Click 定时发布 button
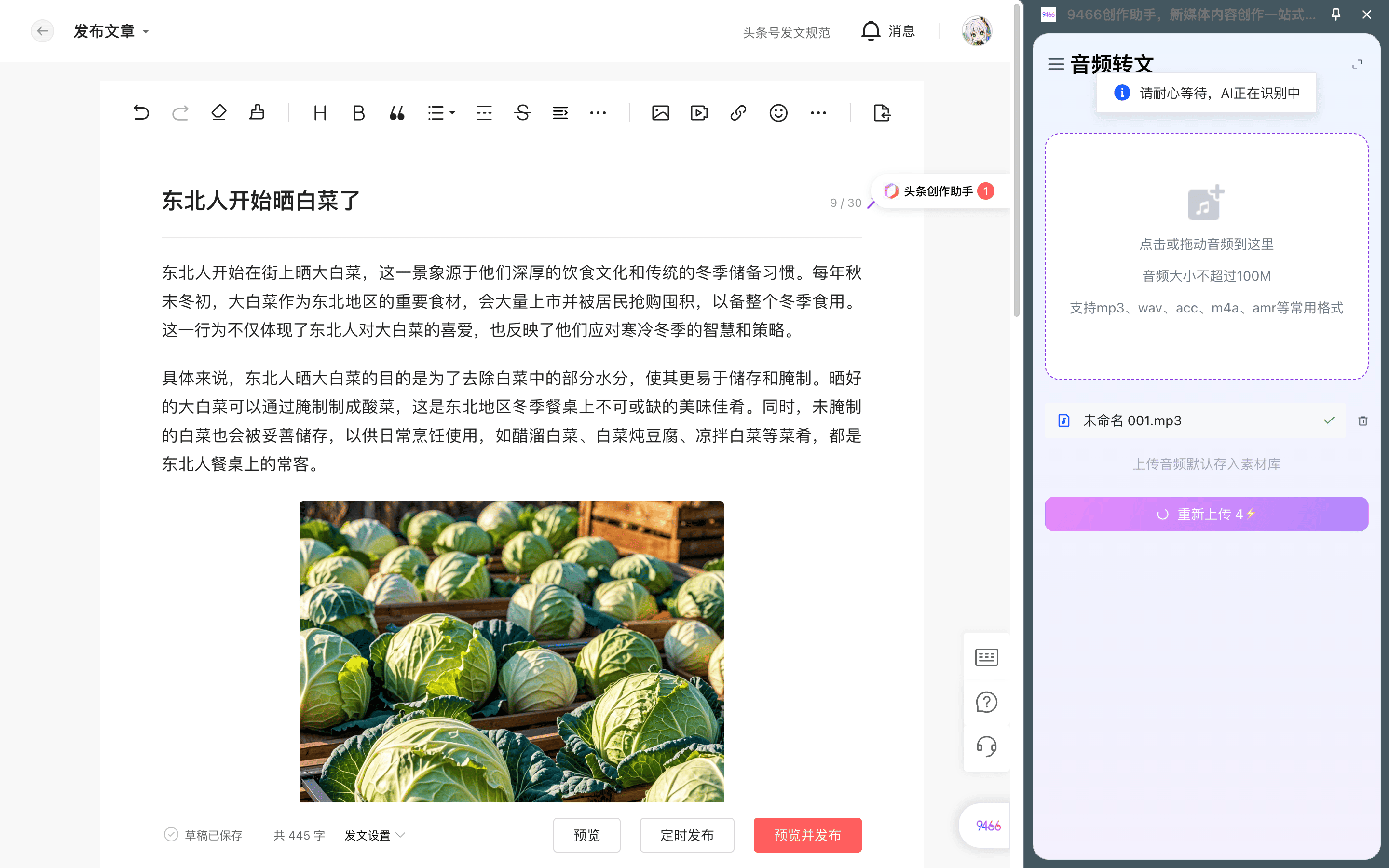Image resolution: width=1389 pixels, height=868 pixels. [x=687, y=835]
